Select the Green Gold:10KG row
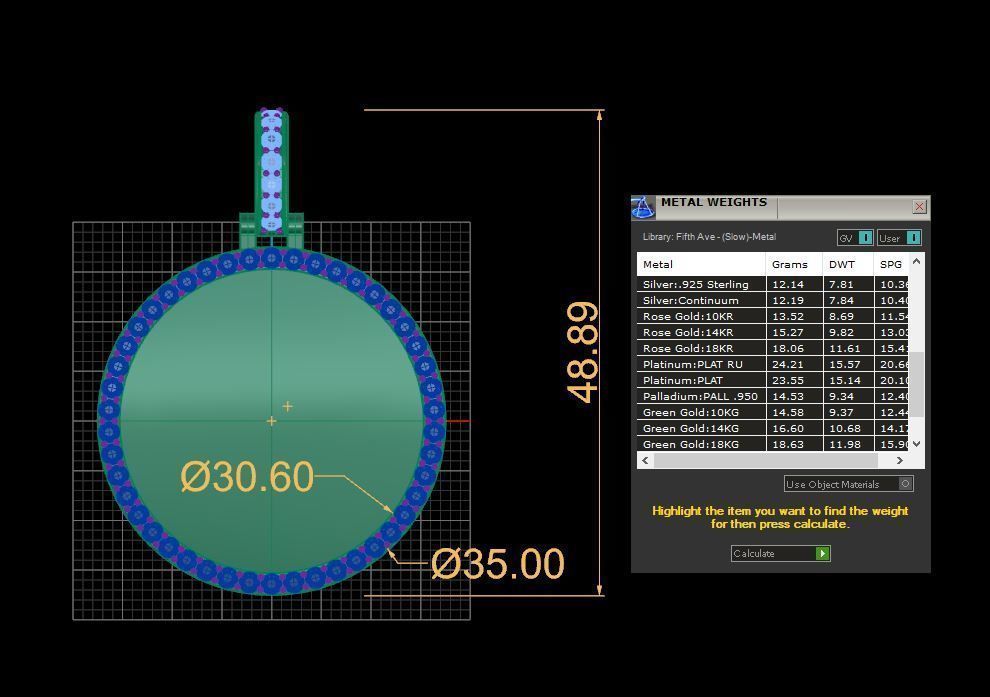Screen dimensions: 990x697 pyautogui.click(x=773, y=412)
